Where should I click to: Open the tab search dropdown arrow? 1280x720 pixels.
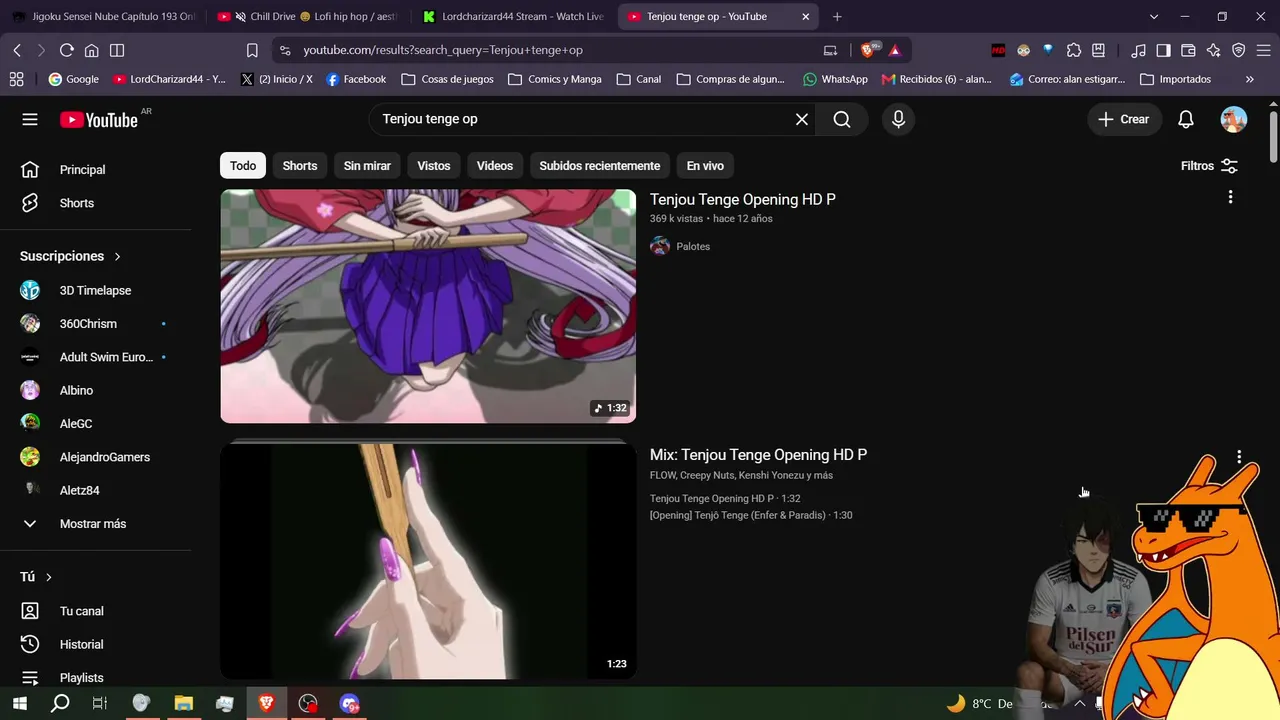click(x=1154, y=16)
